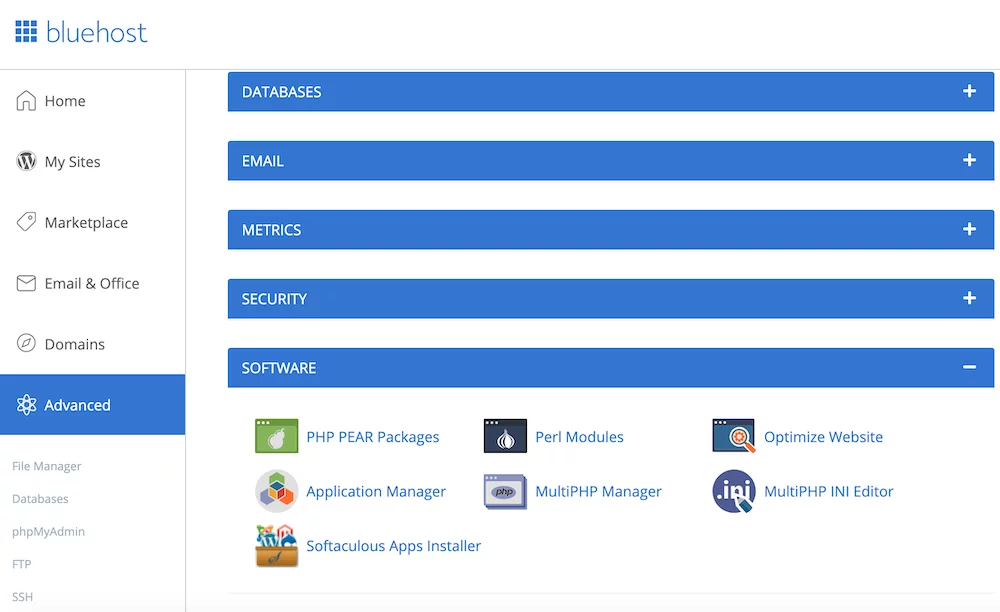
Task: Click the bluehost wordmark text
Action: point(96,32)
